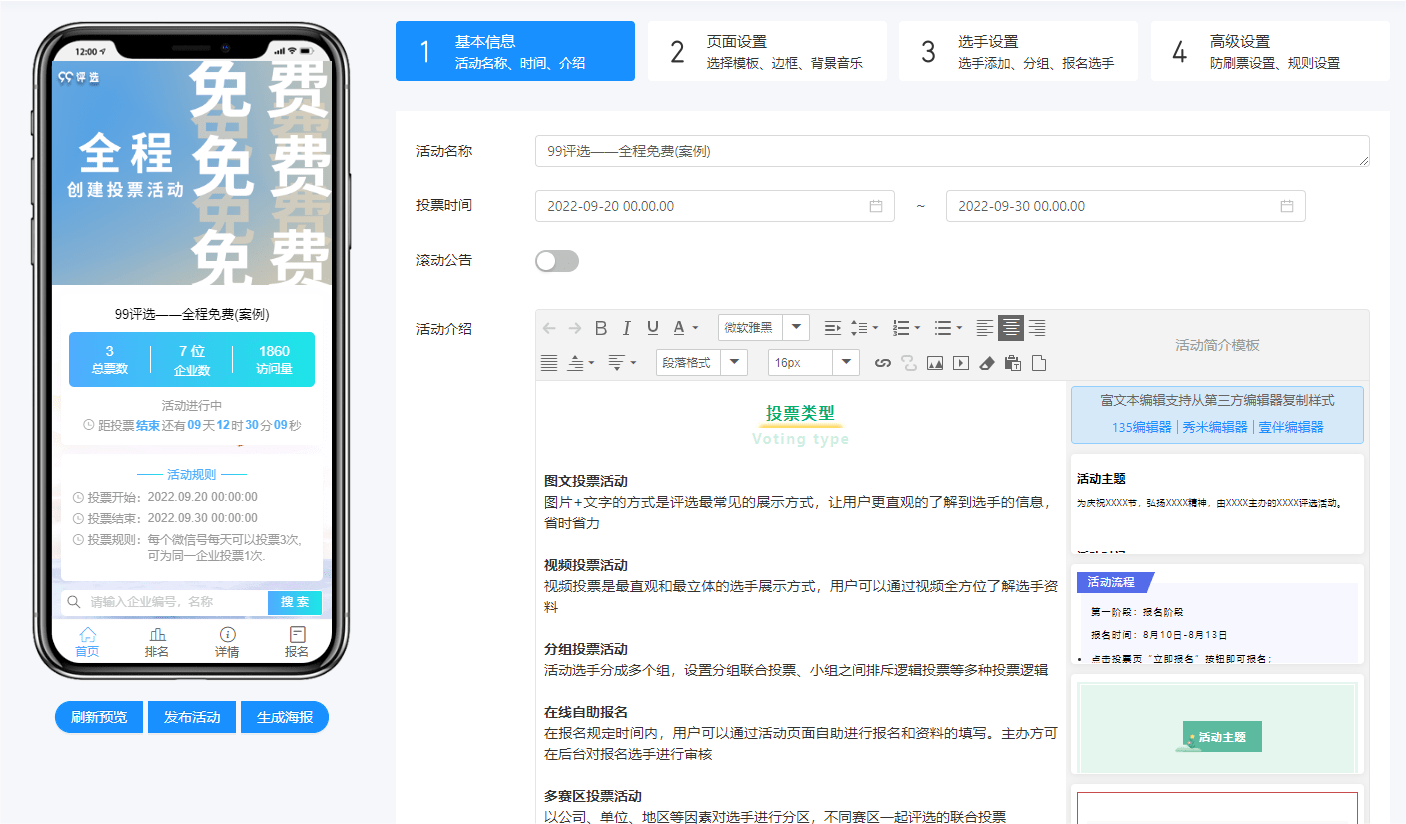Click the 图文投票活动 heading in editor
Image resolution: width=1406 pixels, height=824 pixels.
(x=586, y=481)
